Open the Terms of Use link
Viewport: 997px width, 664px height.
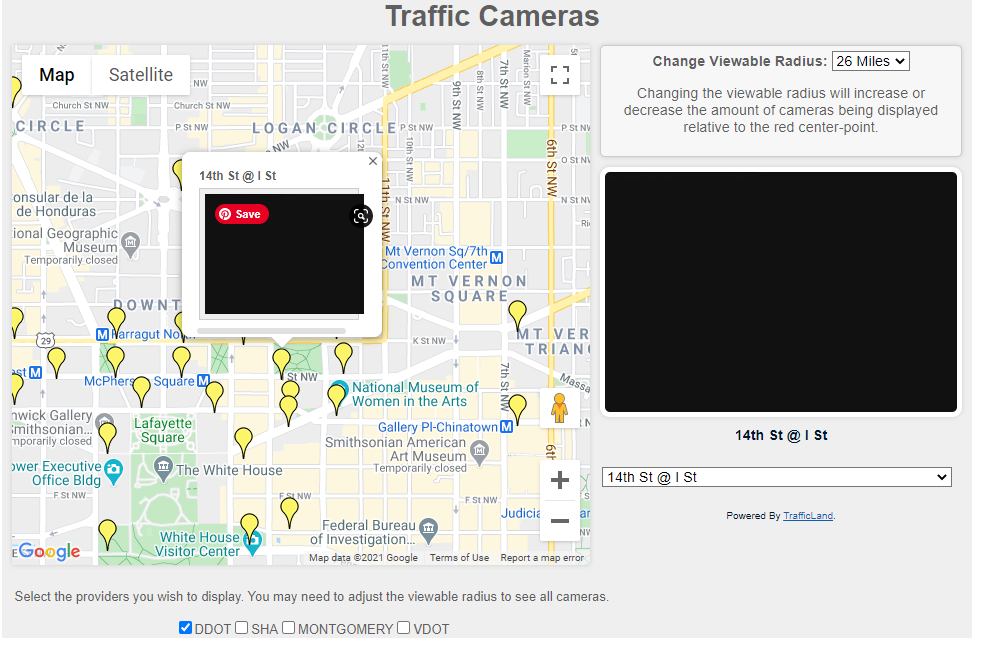[x=459, y=558]
